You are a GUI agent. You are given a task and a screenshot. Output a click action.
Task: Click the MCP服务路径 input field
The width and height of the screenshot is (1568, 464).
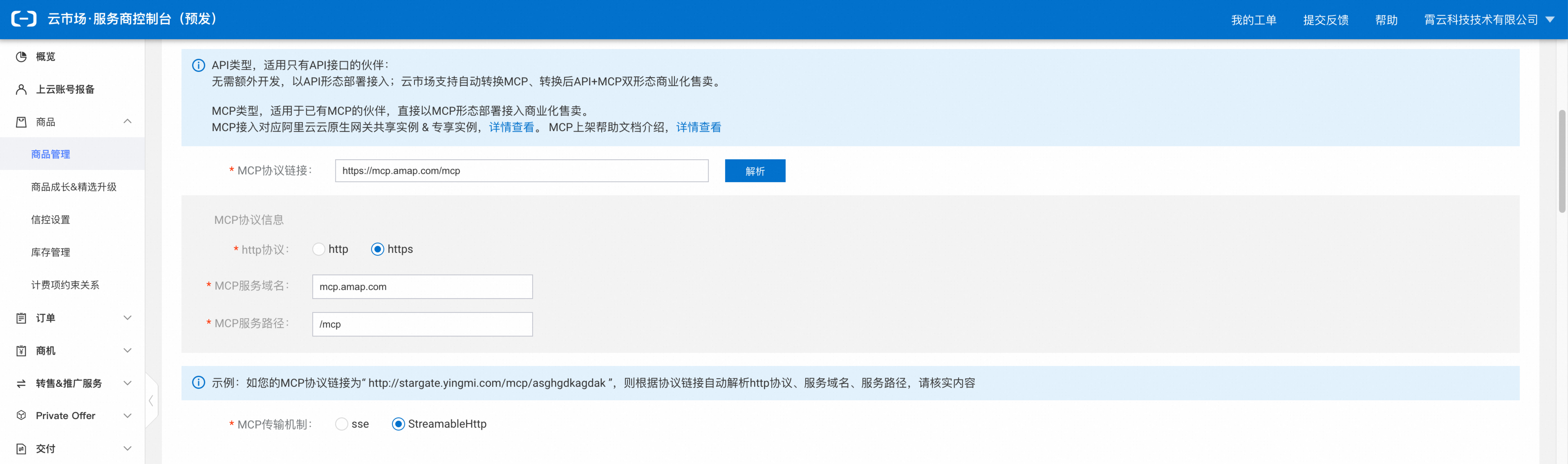tap(422, 324)
